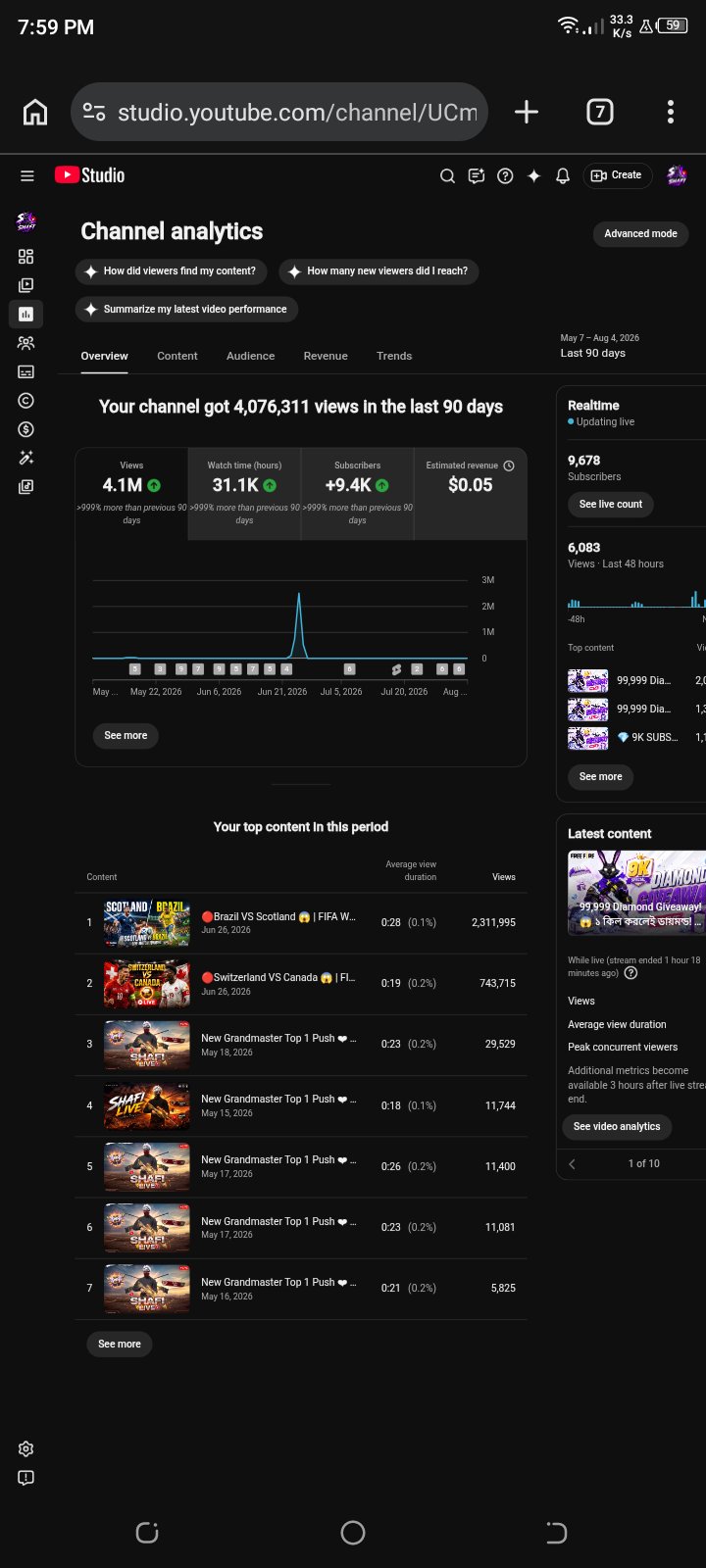Viewport: 706px width, 1568px height.
Task: Click previous arrow in Latest content
Action: click(573, 1164)
